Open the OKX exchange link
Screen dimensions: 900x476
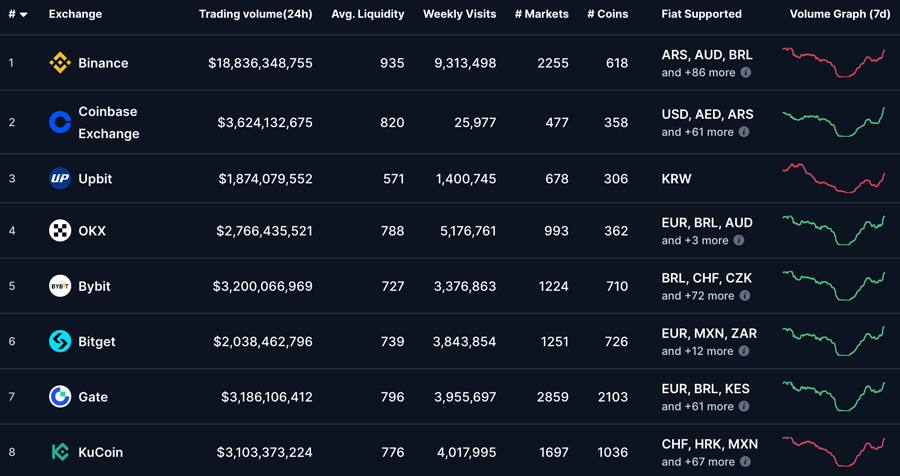coord(92,231)
